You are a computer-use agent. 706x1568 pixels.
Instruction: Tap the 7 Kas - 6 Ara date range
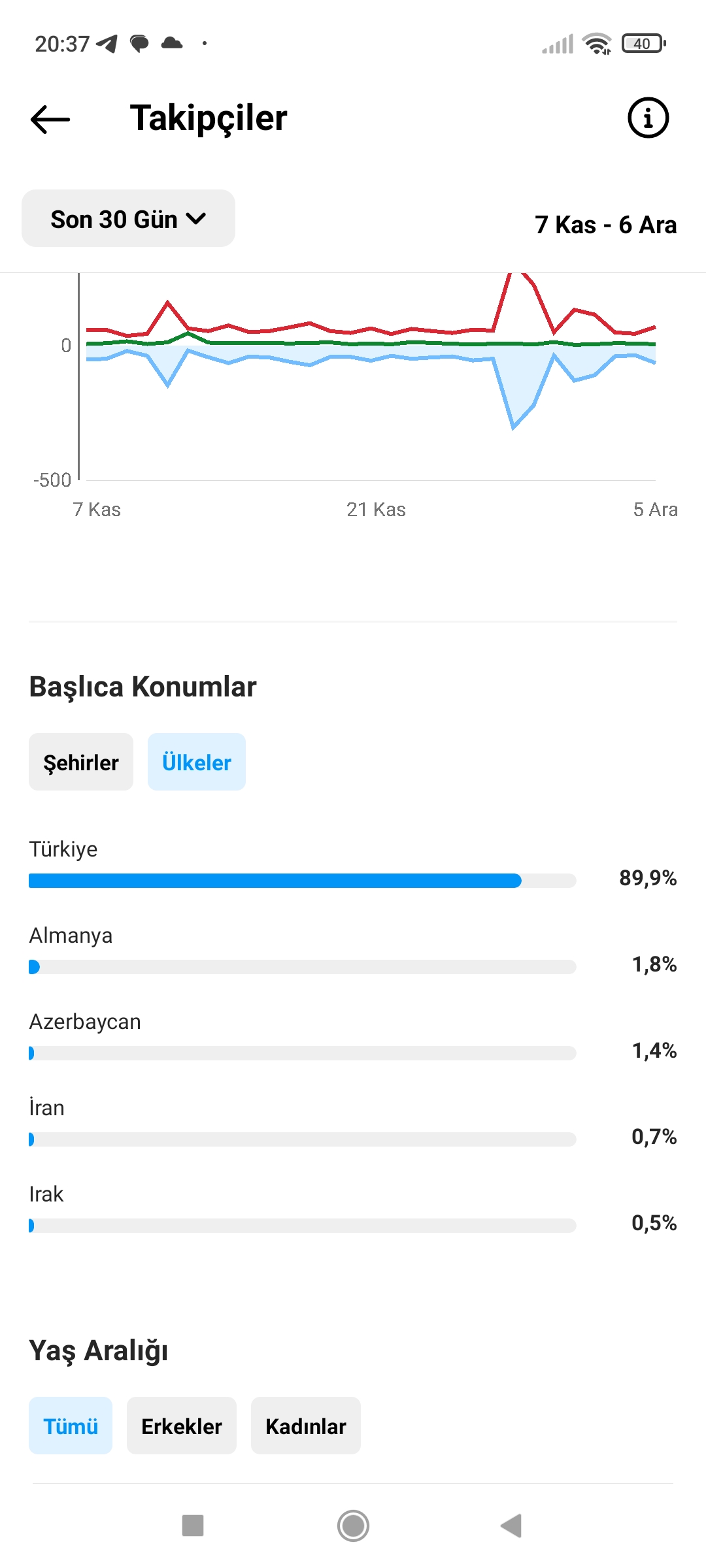[x=606, y=225]
